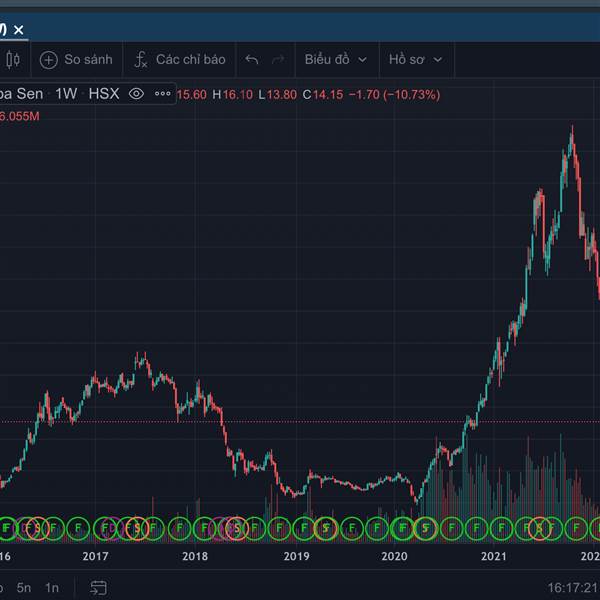The height and width of the screenshot is (600, 600).
Task: Click the change value −1.70 (−10.73%)
Action: click(x=395, y=95)
